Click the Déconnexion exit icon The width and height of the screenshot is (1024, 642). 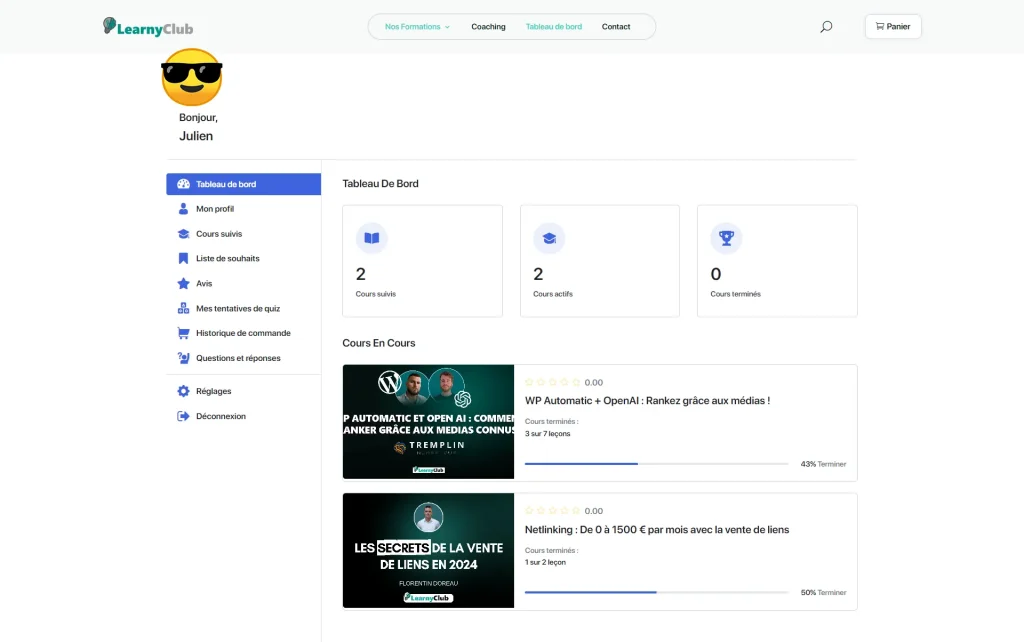(x=184, y=416)
